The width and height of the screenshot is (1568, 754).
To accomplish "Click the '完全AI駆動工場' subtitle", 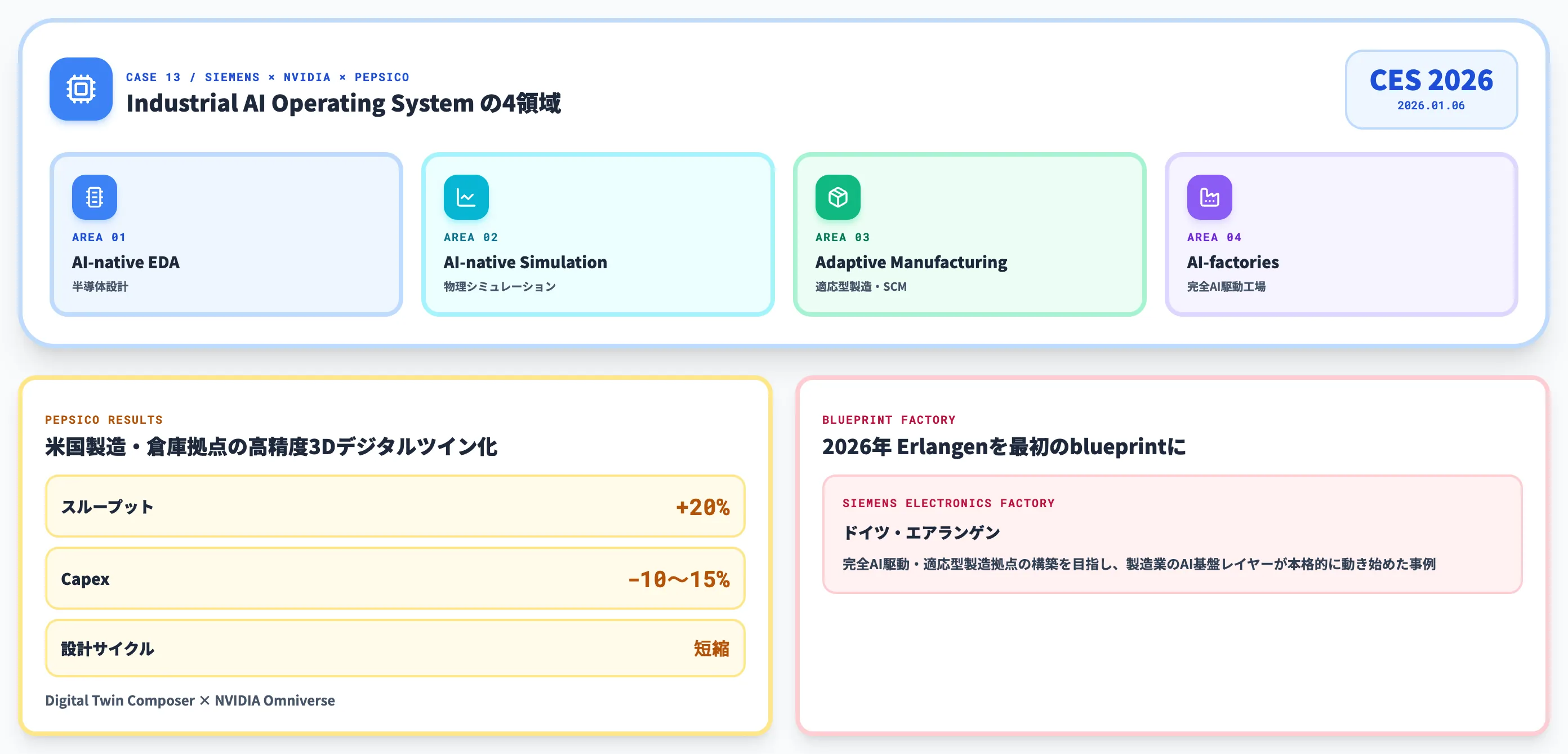I will coord(1226,286).
